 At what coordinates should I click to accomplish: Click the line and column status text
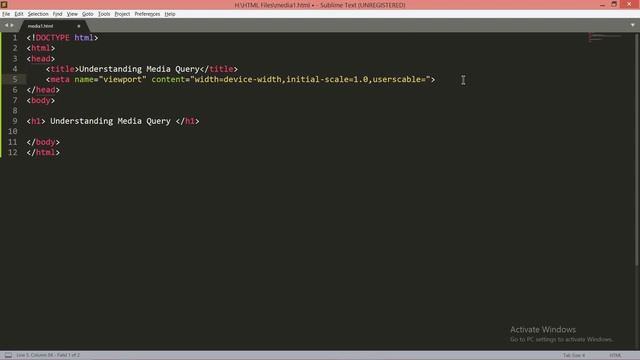coord(48,356)
